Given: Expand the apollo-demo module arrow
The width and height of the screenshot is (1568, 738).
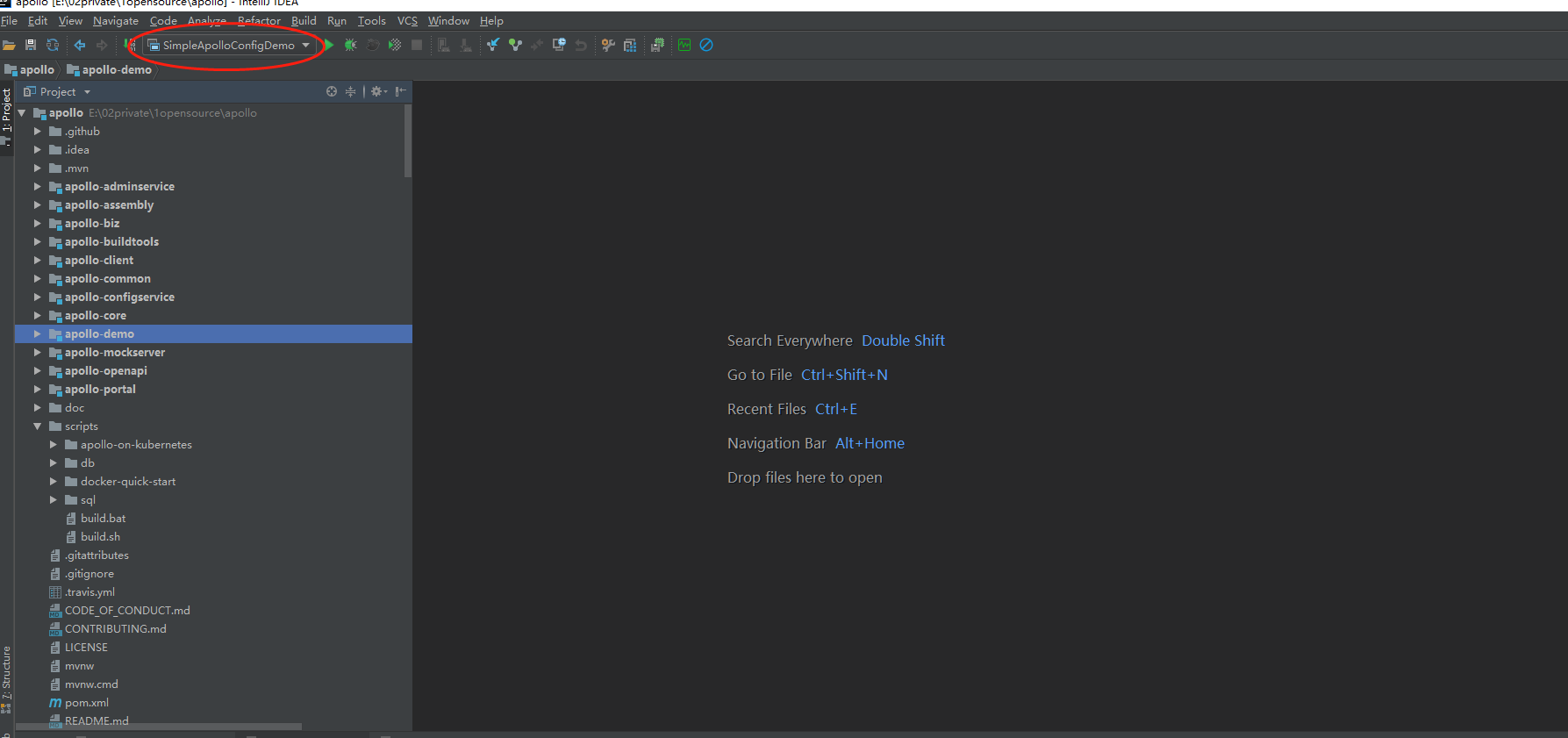Looking at the screenshot, I should 38,334.
